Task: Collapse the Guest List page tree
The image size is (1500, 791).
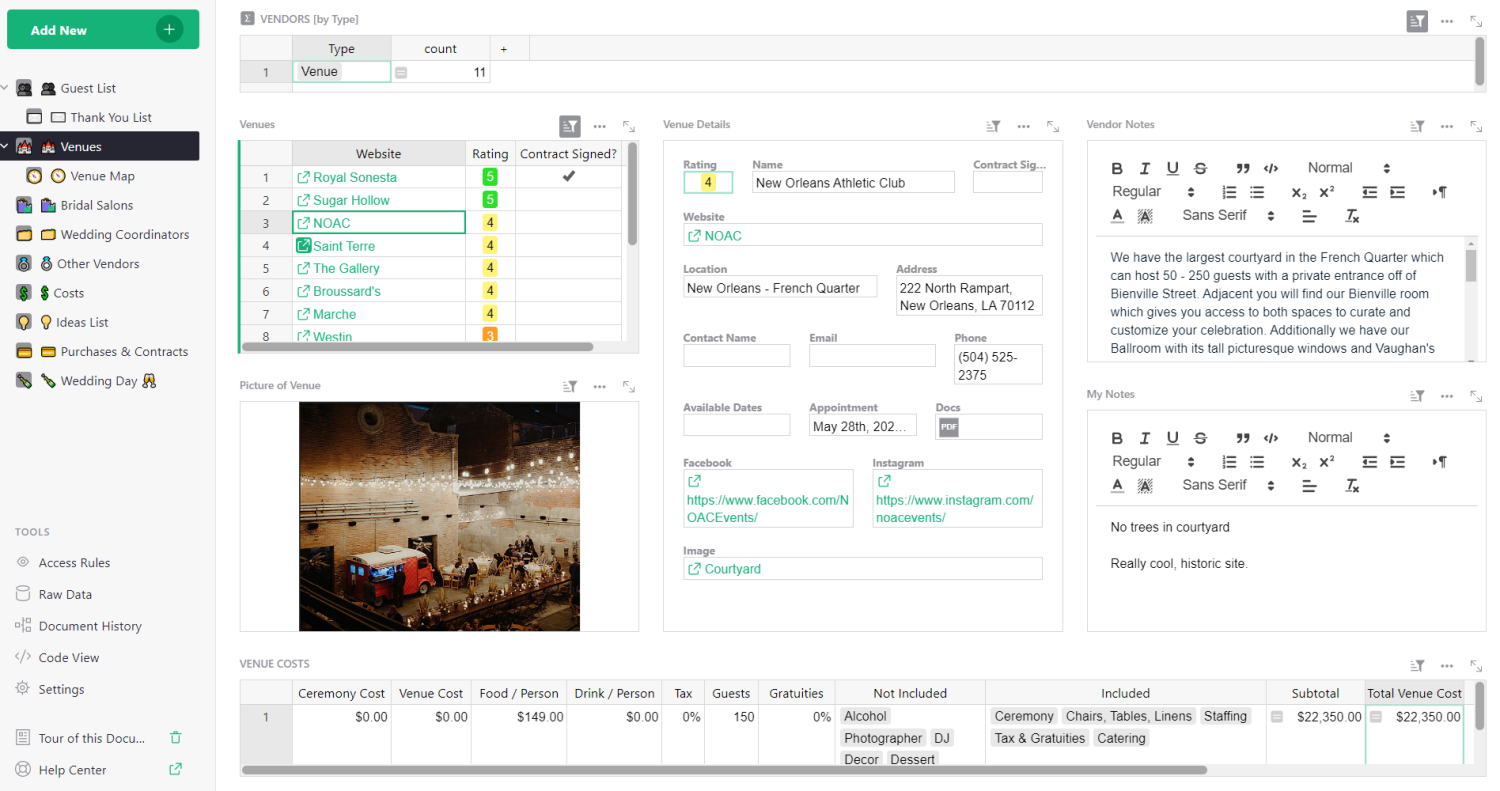Action: point(5,88)
